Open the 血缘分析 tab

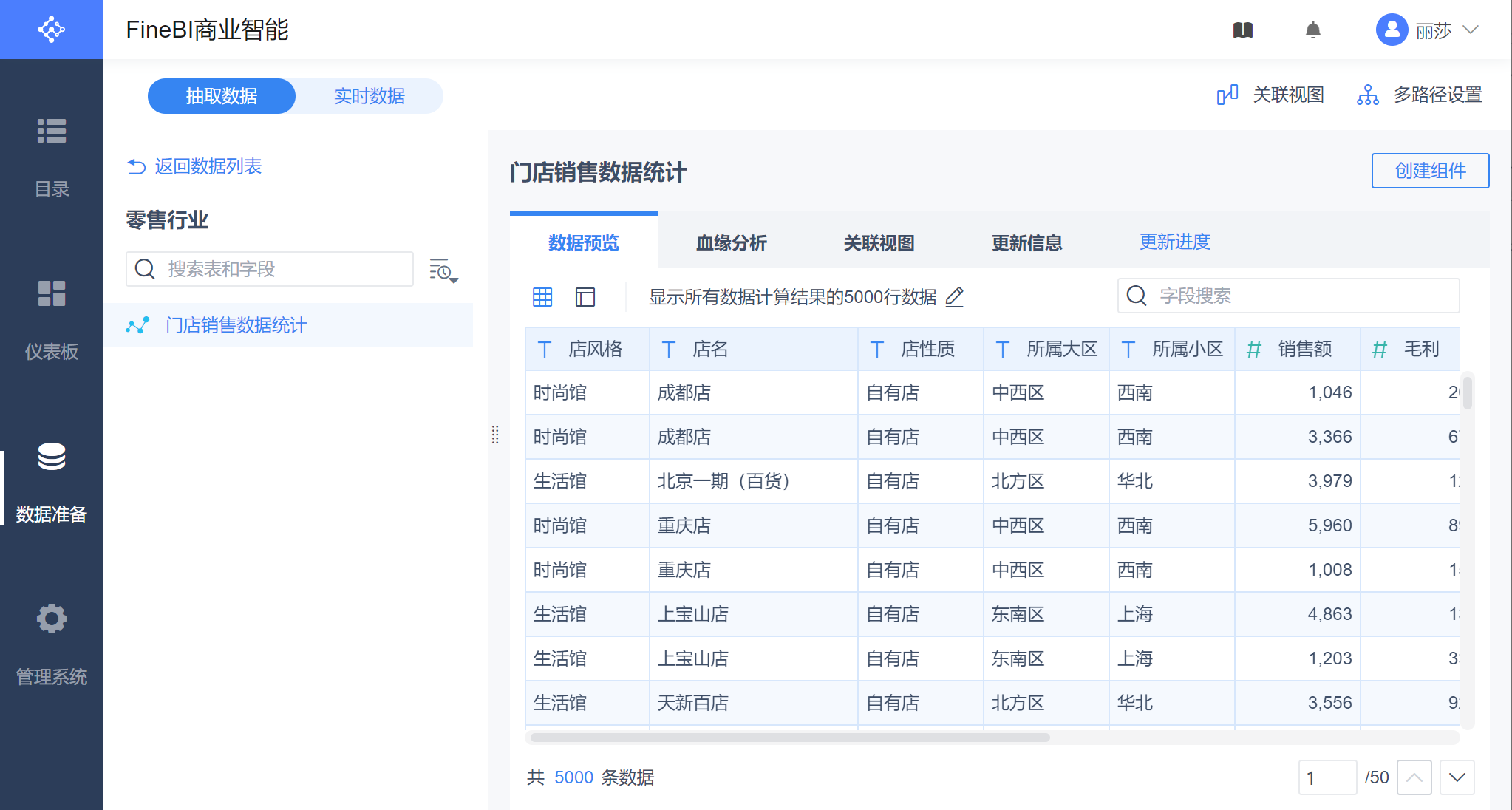point(731,242)
